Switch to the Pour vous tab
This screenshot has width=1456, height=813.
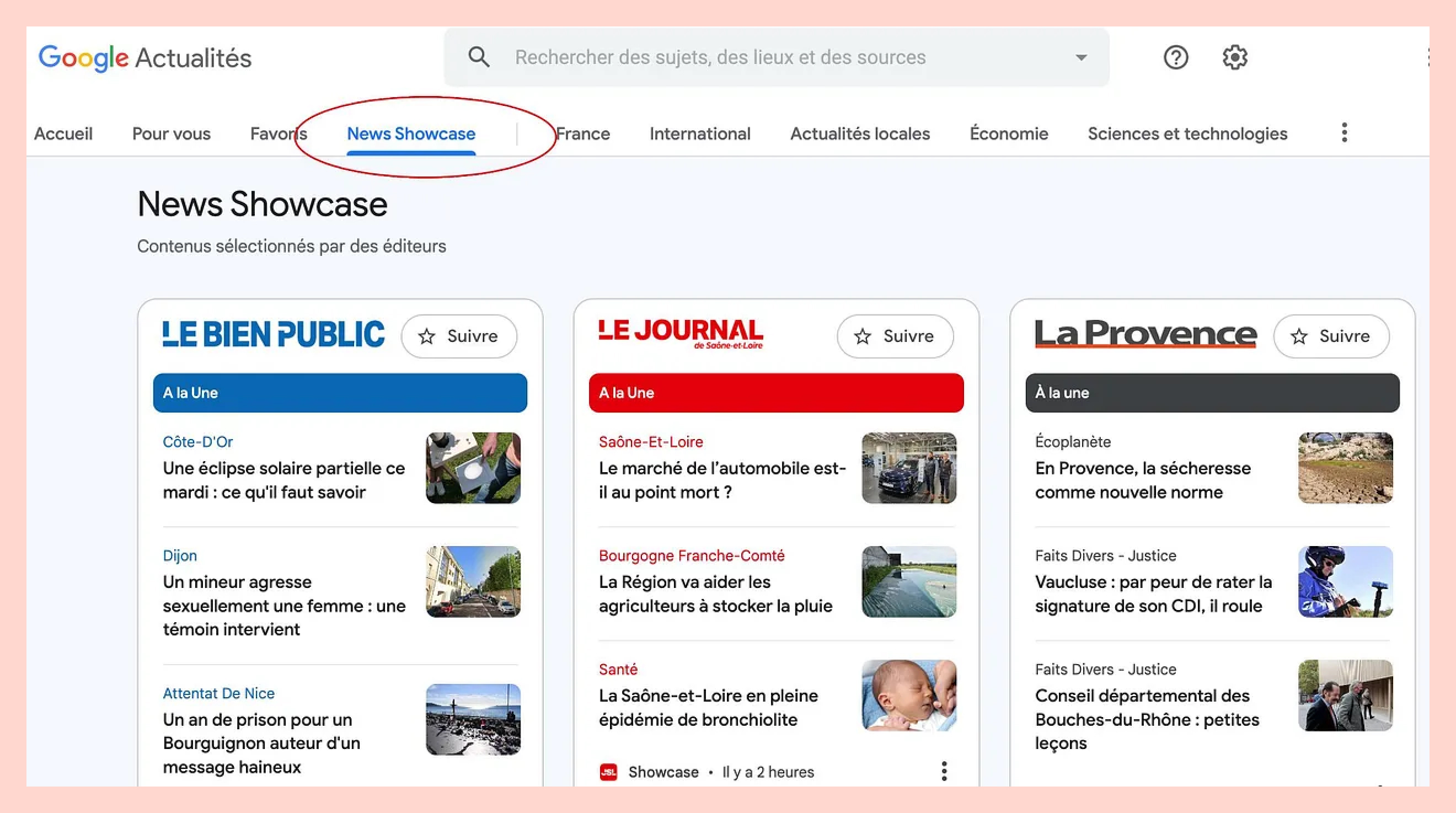point(172,133)
